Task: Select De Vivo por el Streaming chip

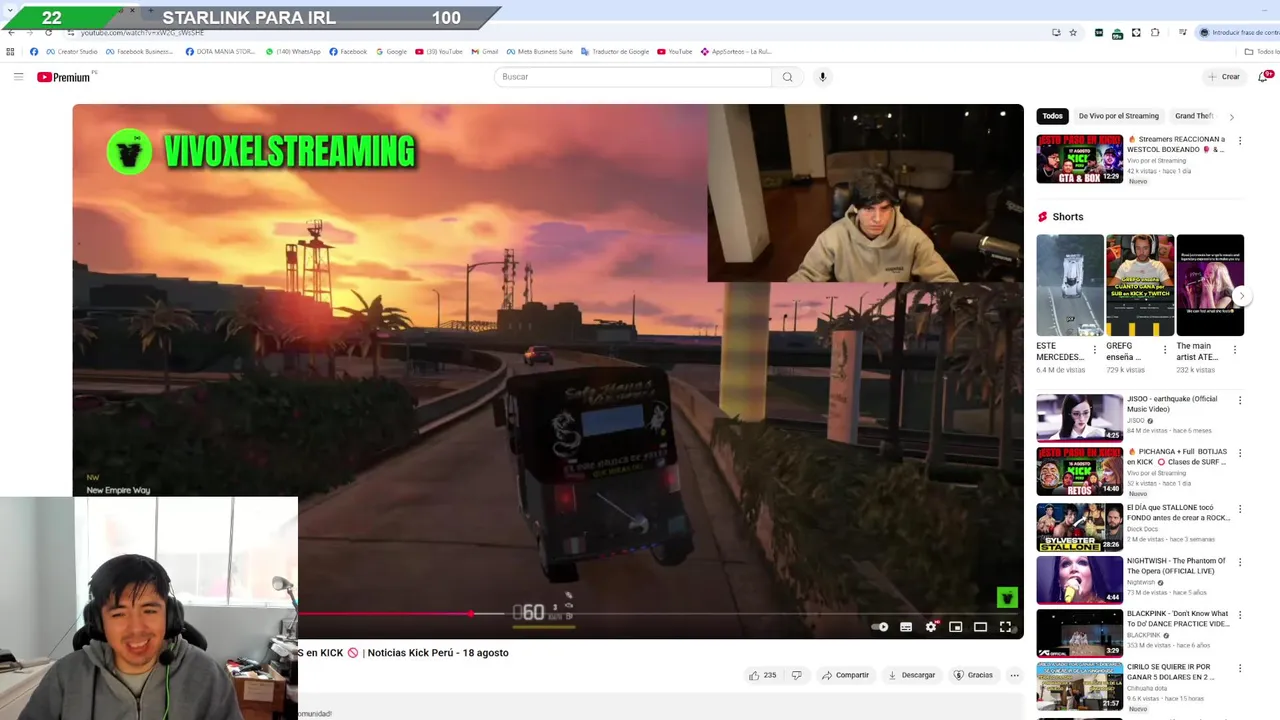Action: pos(1118,116)
